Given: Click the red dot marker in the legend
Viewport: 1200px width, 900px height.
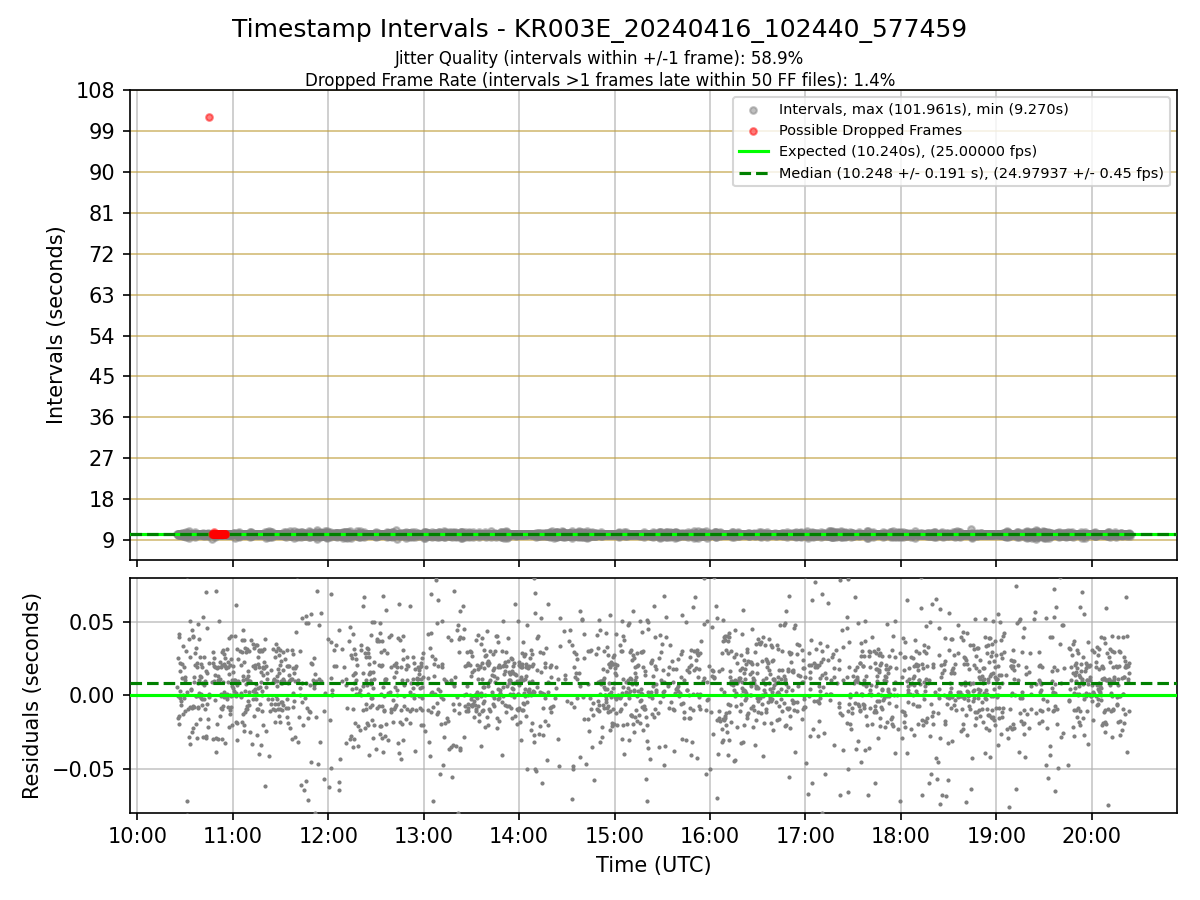Looking at the screenshot, I should pos(753,131).
